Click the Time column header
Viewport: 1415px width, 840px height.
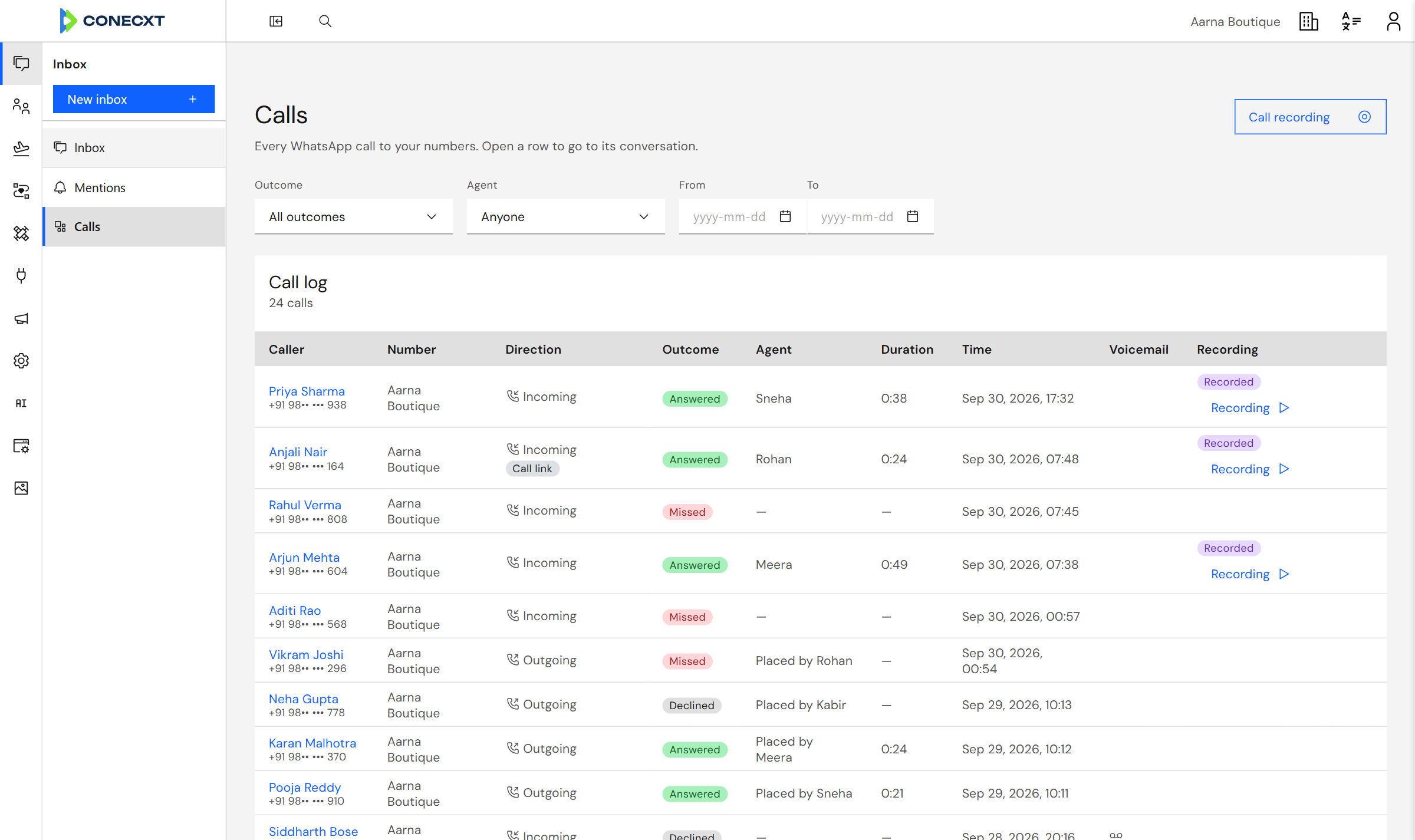click(977, 350)
